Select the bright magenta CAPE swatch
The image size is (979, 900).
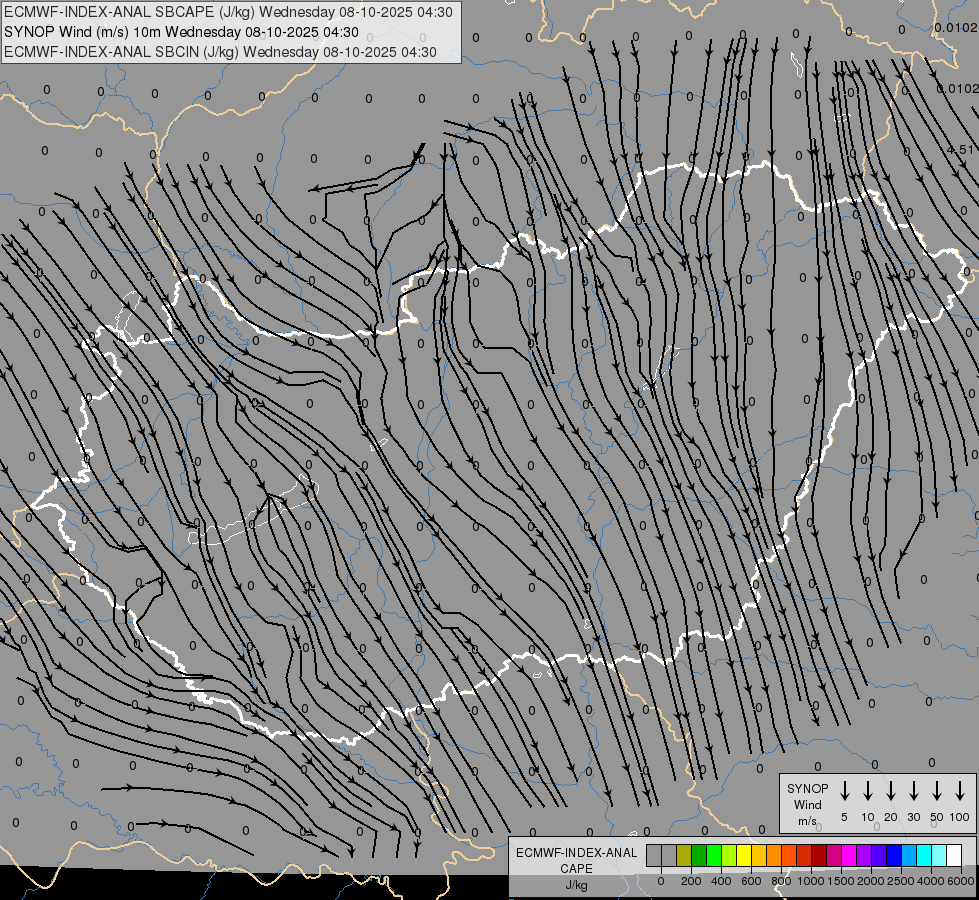pyautogui.click(x=850, y=855)
